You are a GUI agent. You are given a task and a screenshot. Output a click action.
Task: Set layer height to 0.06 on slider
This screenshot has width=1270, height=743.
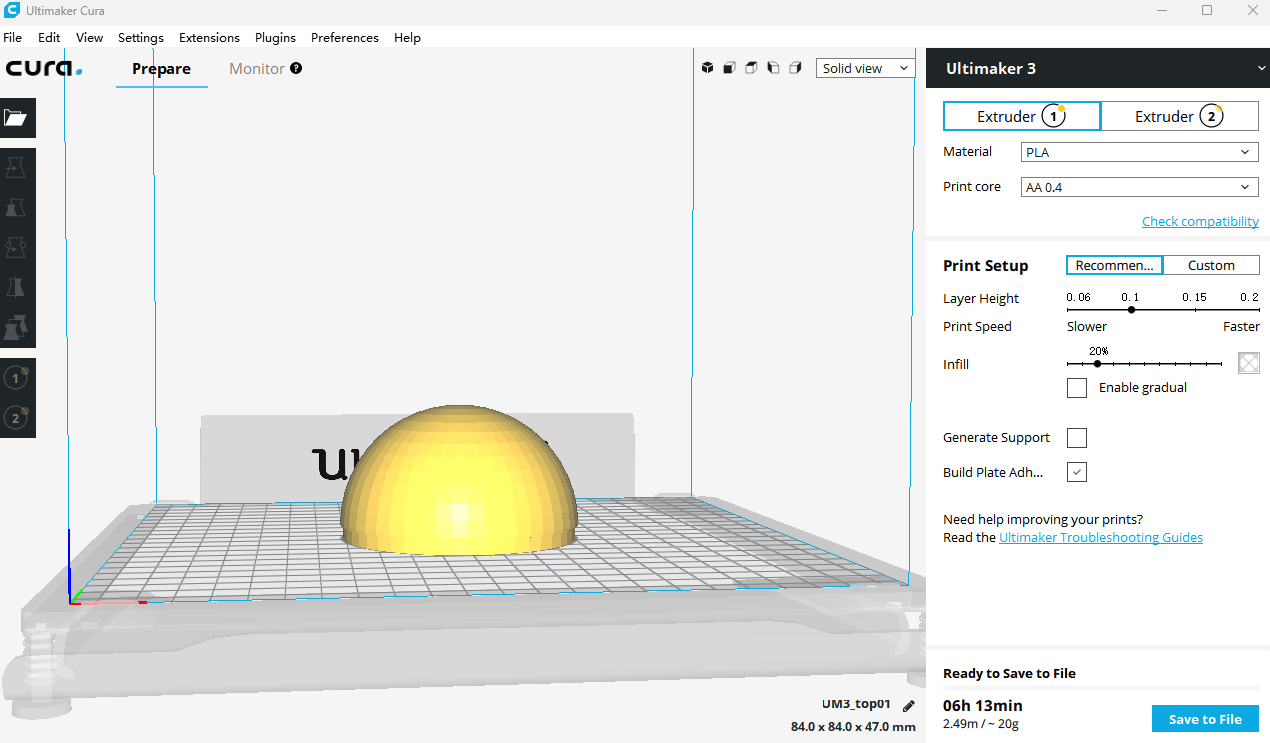(1069, 310)
